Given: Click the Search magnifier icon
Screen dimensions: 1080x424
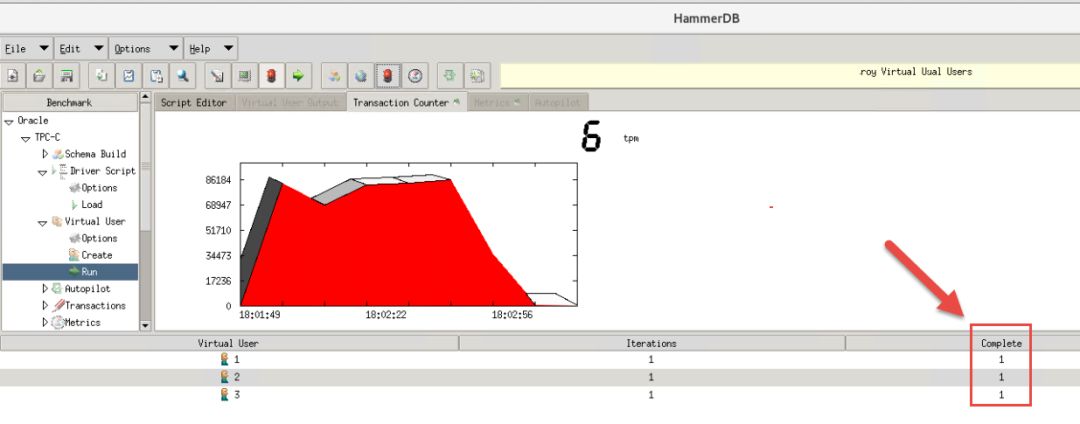Looking at the screenshot, I should click(x=183, y=76).
